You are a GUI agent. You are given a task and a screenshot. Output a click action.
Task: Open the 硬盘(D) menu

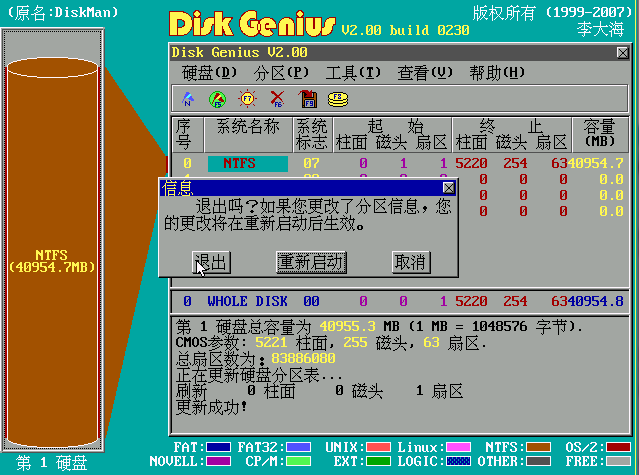click(209, 73)
